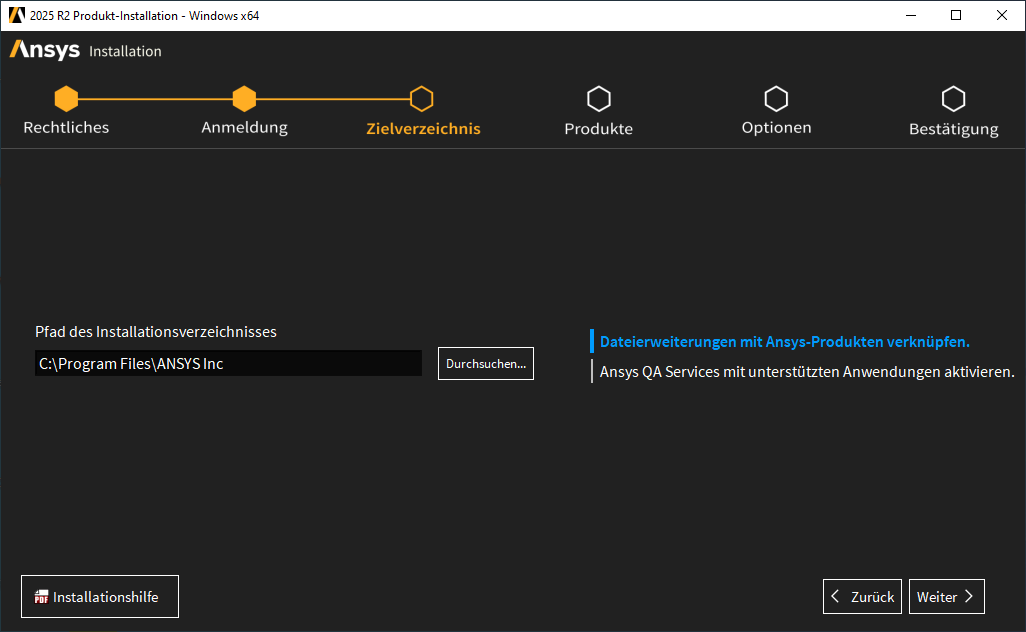Click the Anmeldung step hexagon icon
The width and height of the screenshot is (1026, 632).
tap(244, 99)
